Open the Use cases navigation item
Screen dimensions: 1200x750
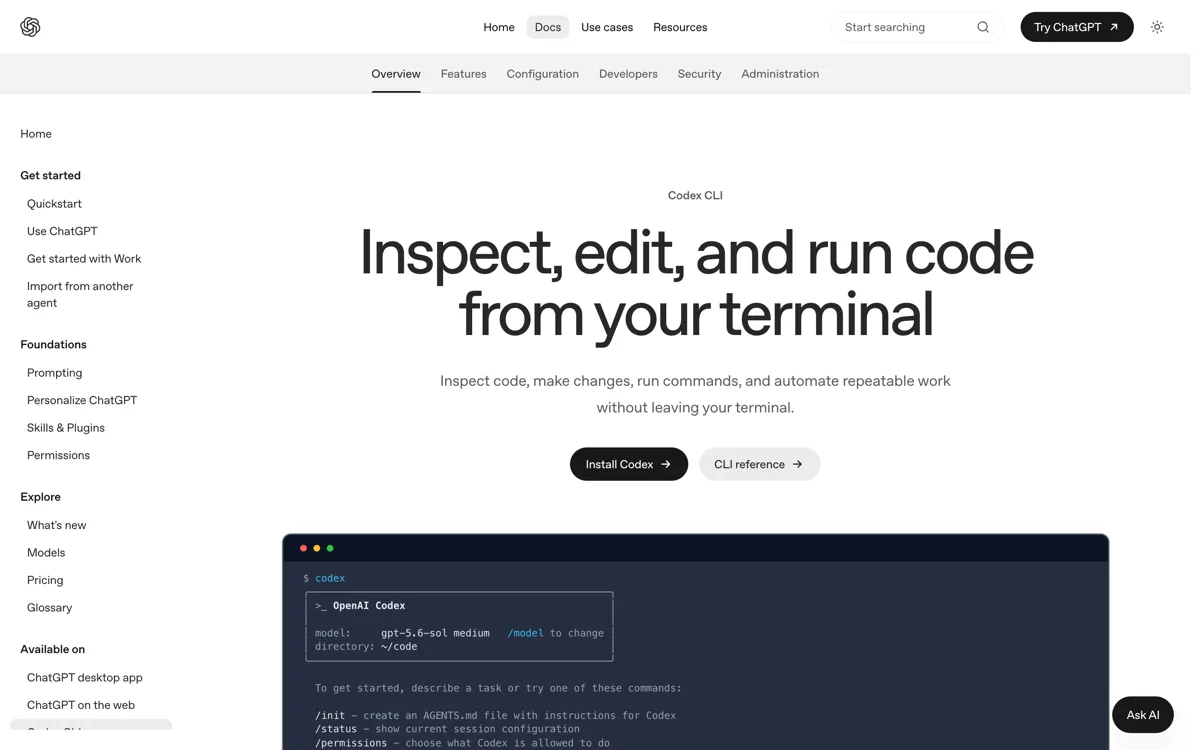coord(607,27)
